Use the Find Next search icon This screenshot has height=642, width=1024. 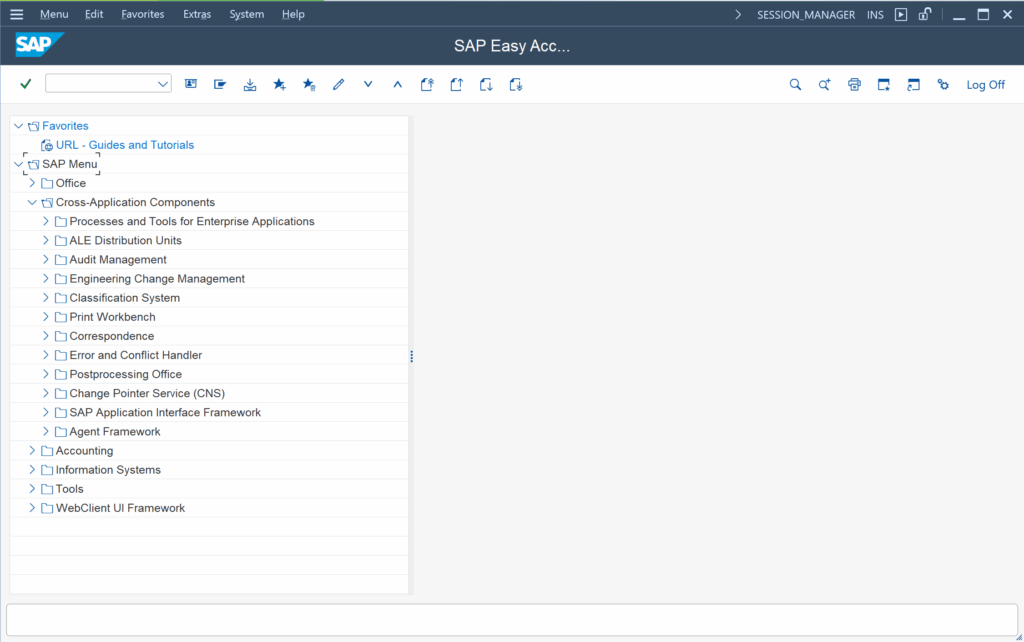(x=824, y=84)
